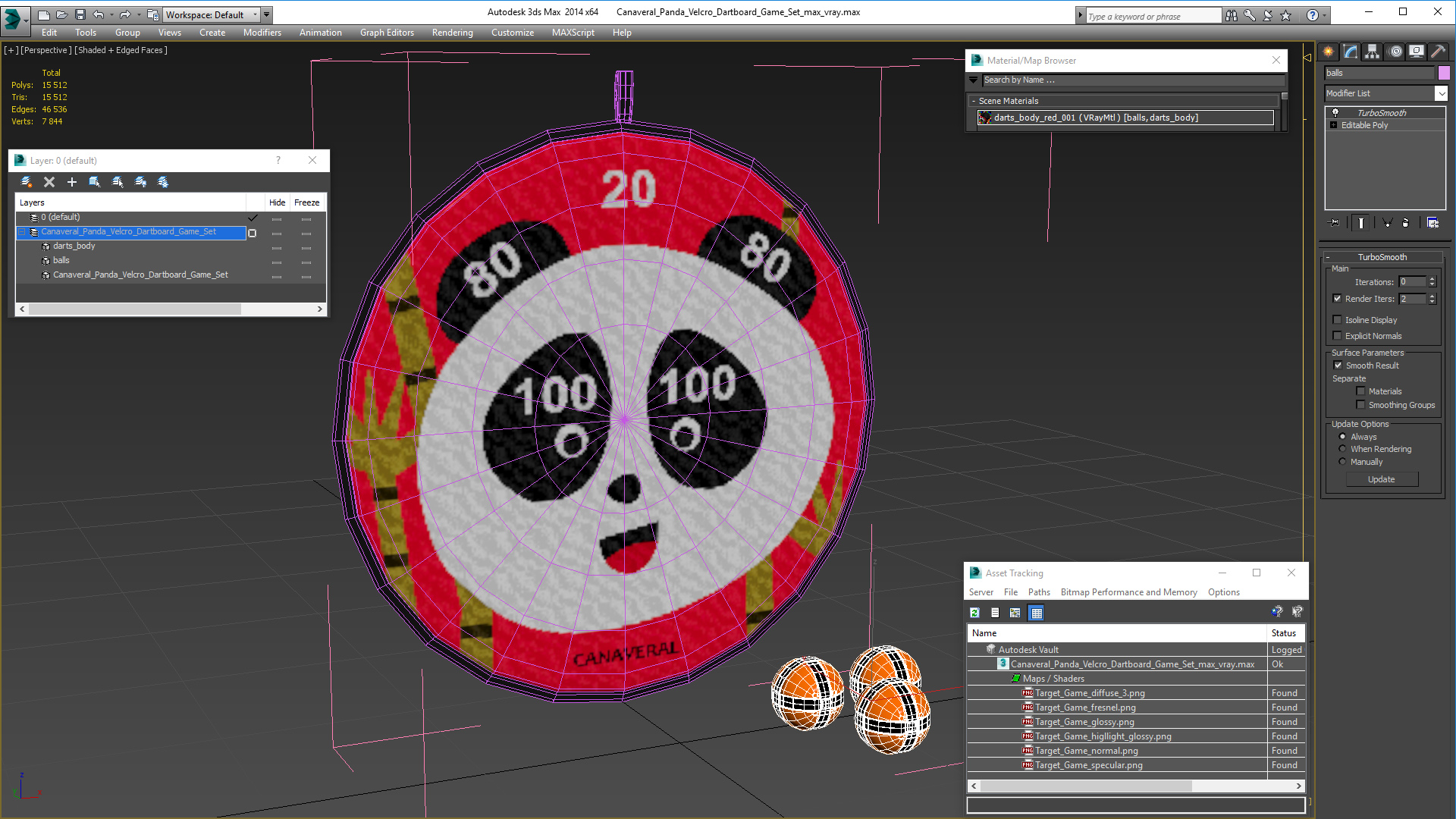Click the Status column header in Asset Tracking
Image resolution: width=1456 pixels, height=819 pixels.
[x=1285, y=633]
